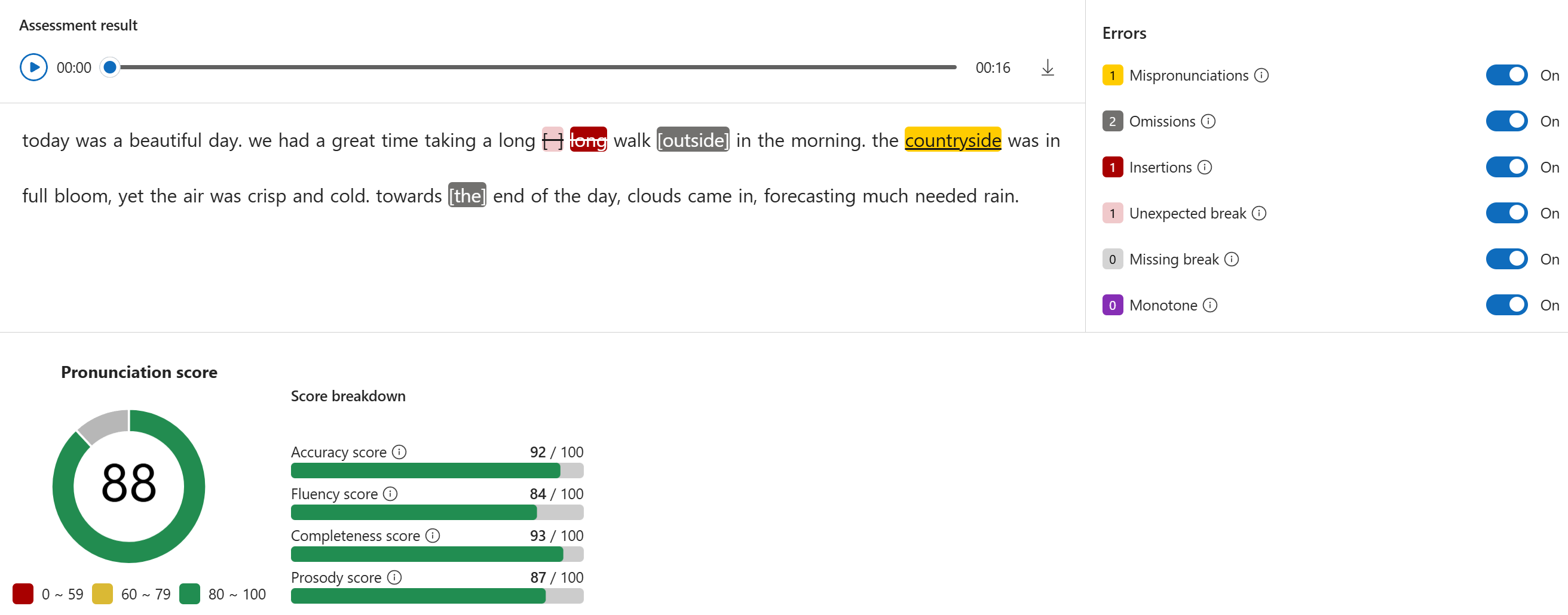
Task: Click the omitted word outside
Action: [693, 140]
